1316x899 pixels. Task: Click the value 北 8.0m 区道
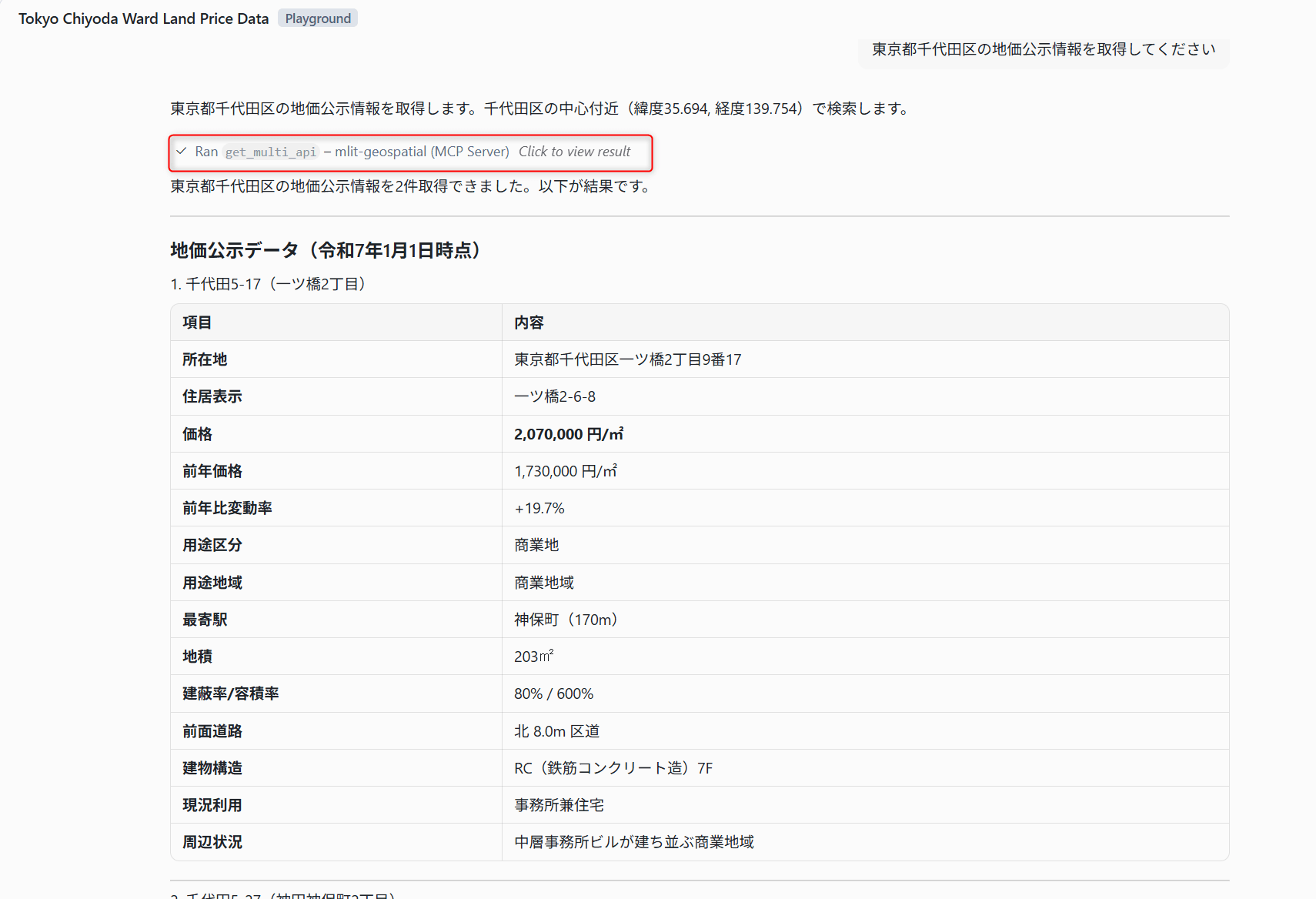557,731
